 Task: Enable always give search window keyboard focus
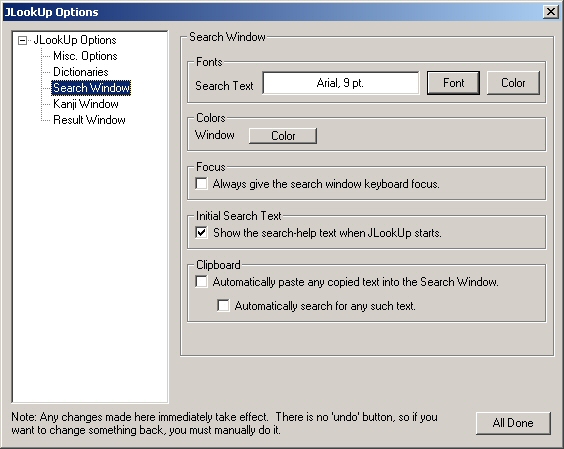[201, 183]
